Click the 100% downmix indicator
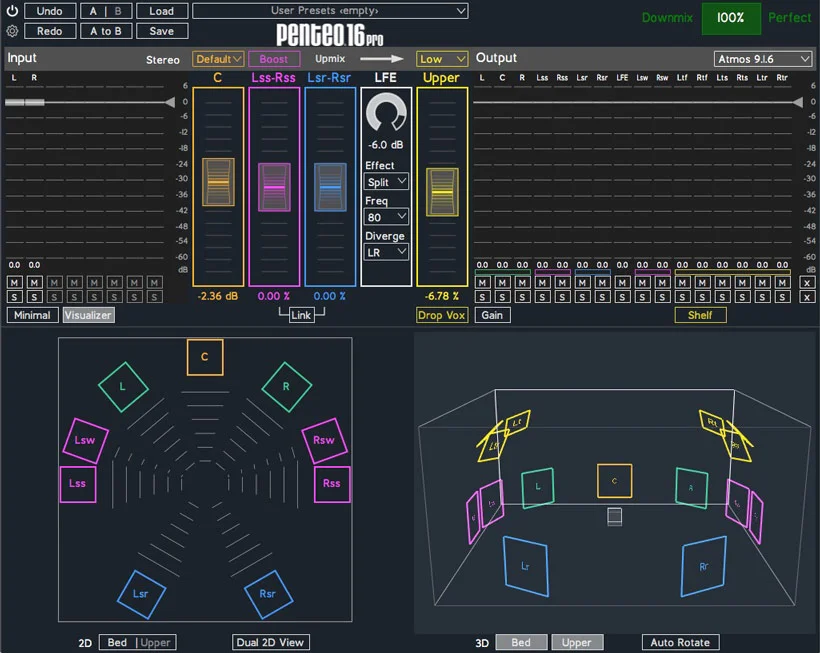 pyautogui.click(x=731, y=18)
